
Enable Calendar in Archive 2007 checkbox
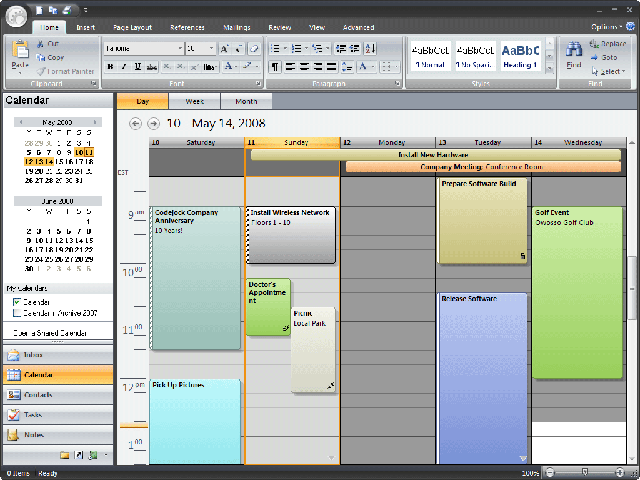pyautogui.click(x=17, y=313)
